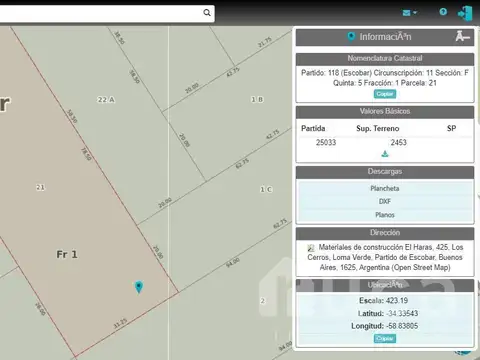Download the Plancheta file
The image size is (480, 360).
385,189
